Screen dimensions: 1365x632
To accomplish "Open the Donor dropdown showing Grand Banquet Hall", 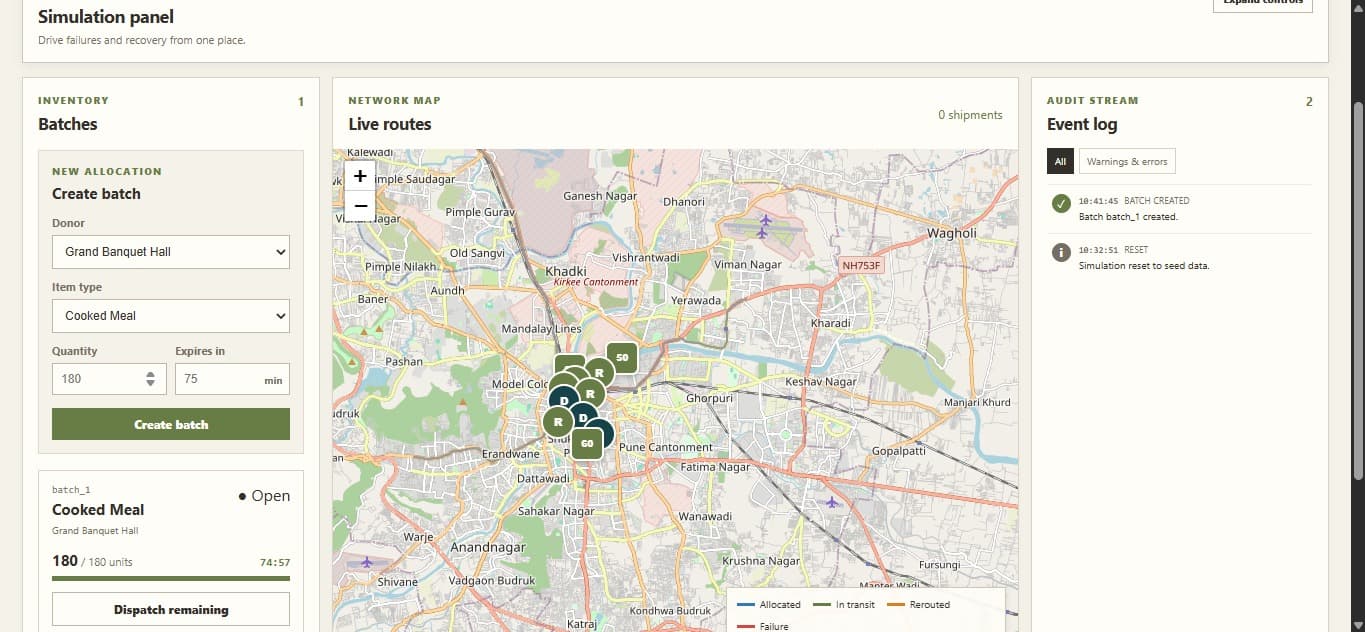I will pyautogui.click(x=171, y=252).
